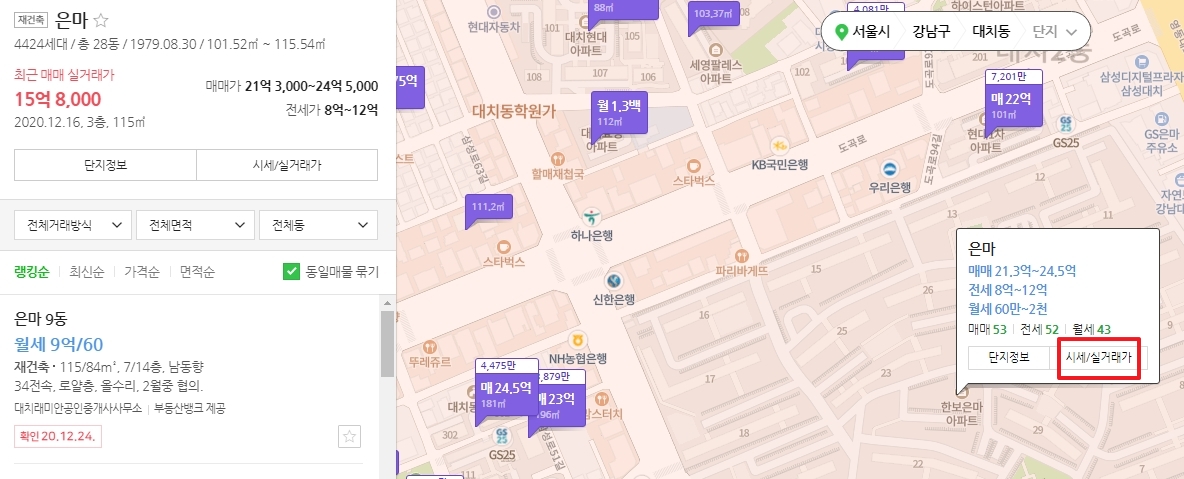Click 단지정보 button in left panel
This screenshot has height=479, width=1184.
point(106,165)
